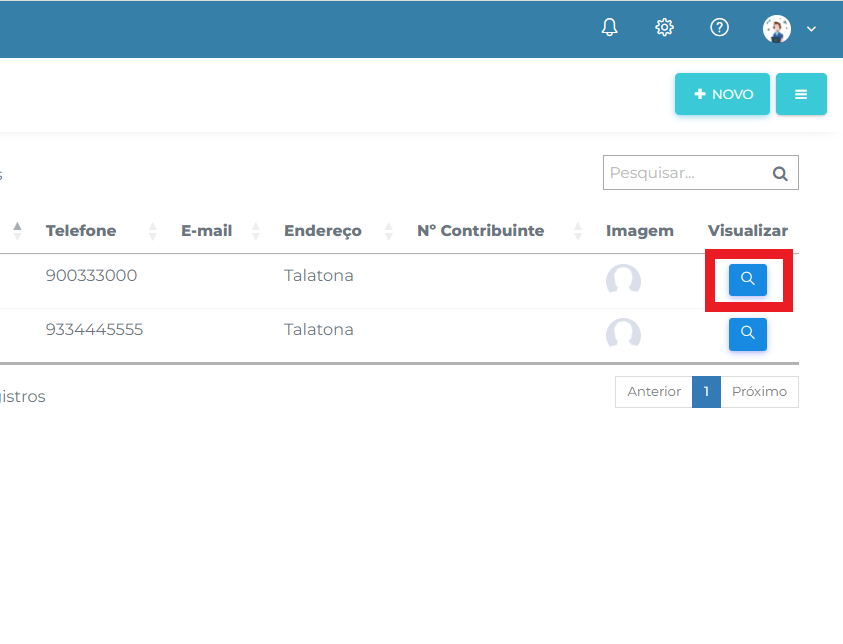Select the phone number 9334445555
This screenshot has height=644, width=843.
click(x=94, y=330)
